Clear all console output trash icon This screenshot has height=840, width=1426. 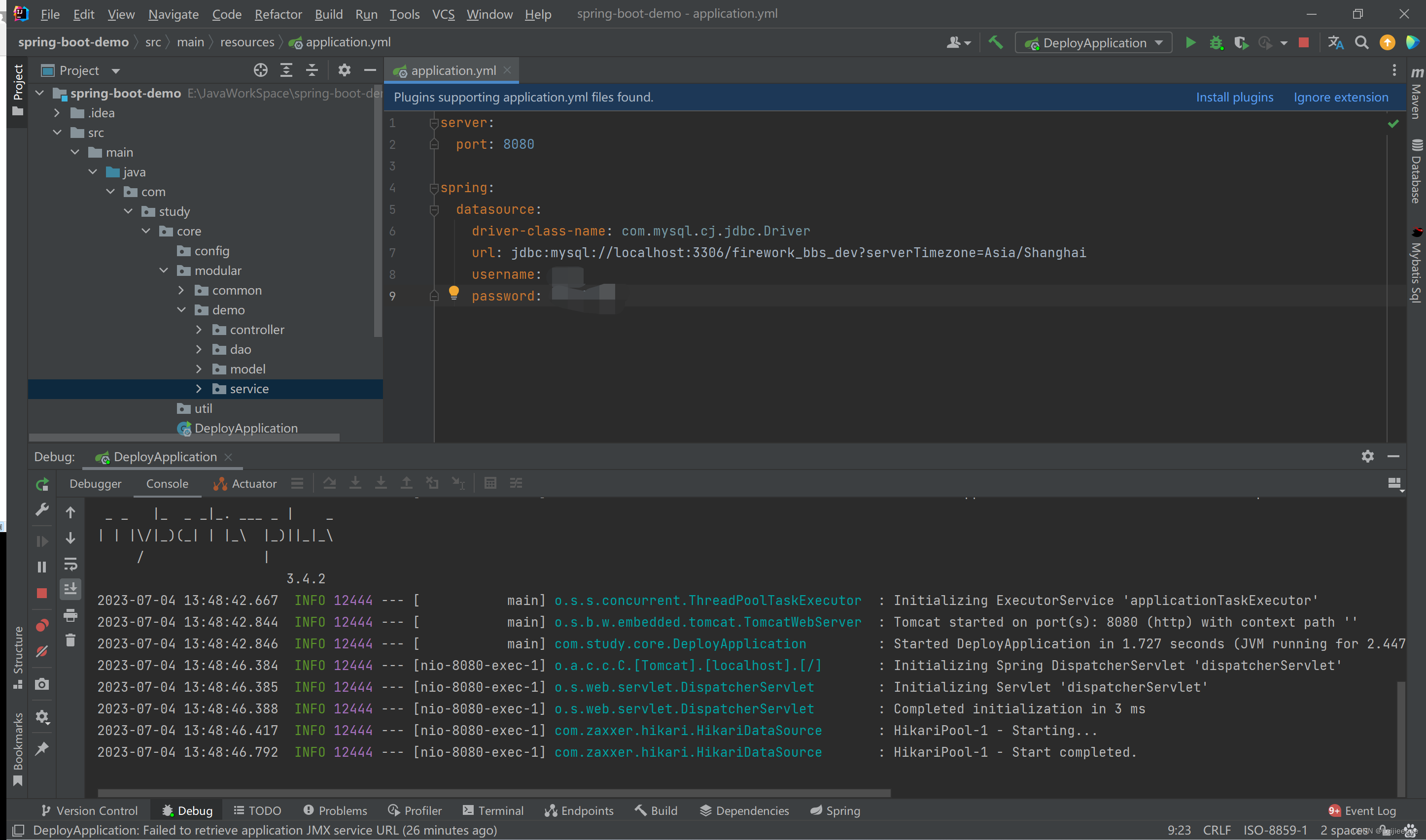pyautogui.click(x=70, y=640)
